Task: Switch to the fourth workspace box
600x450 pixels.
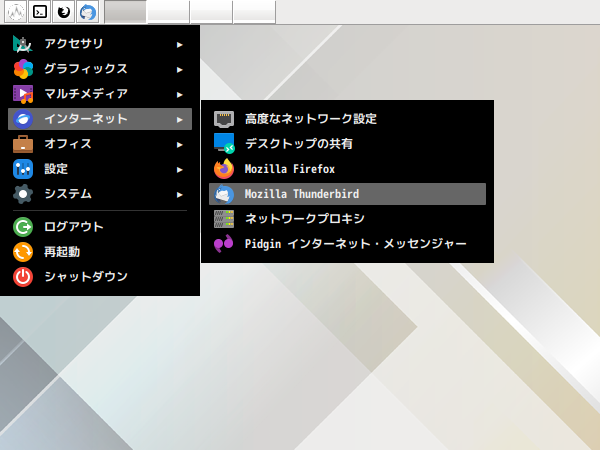Action: click(254, 12)
